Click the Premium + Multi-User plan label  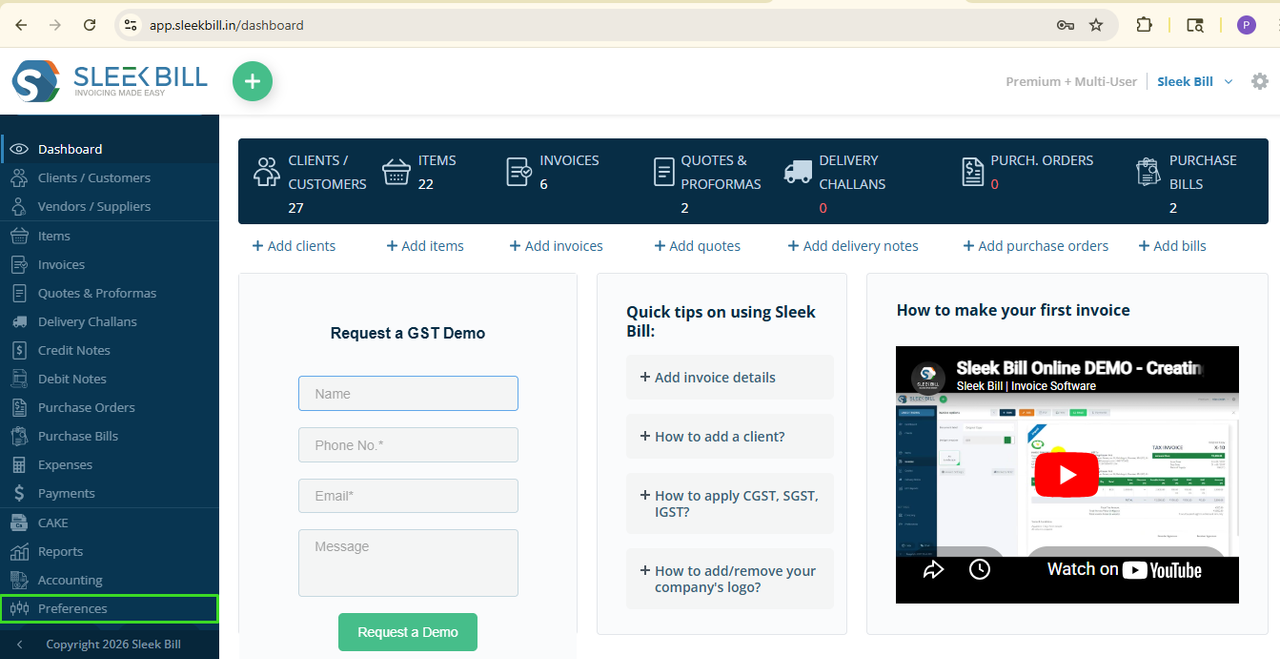[x=1071, y=82]
